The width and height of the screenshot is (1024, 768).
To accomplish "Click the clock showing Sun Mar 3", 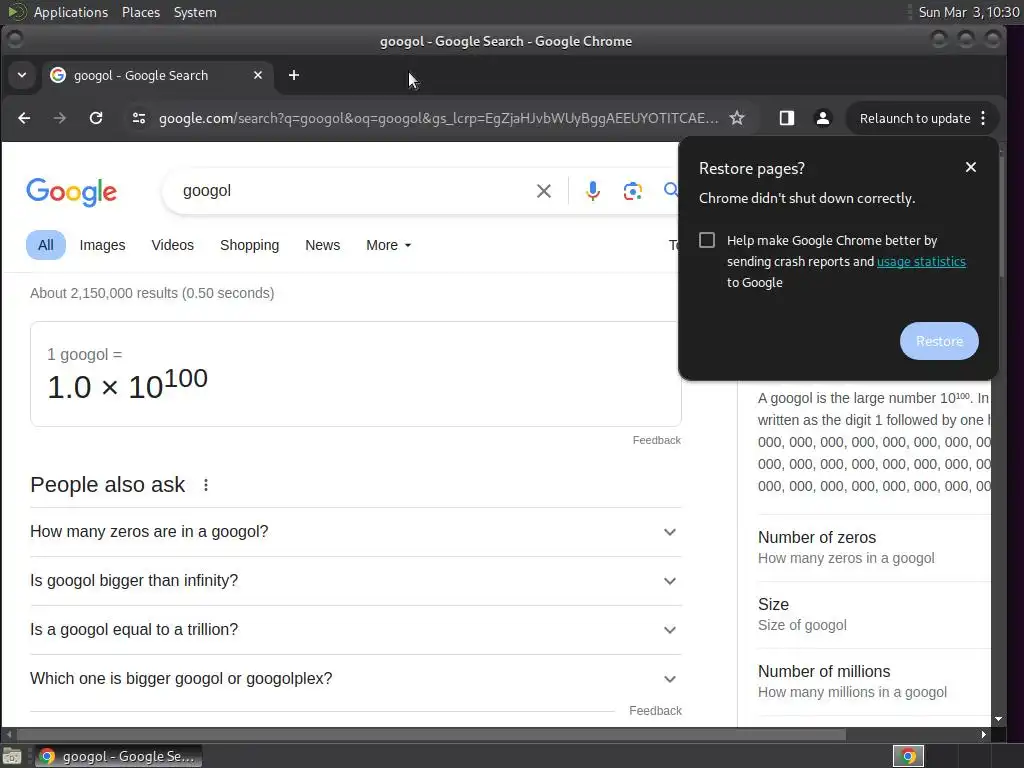I will pyautogui.click(x=968, y=12).
